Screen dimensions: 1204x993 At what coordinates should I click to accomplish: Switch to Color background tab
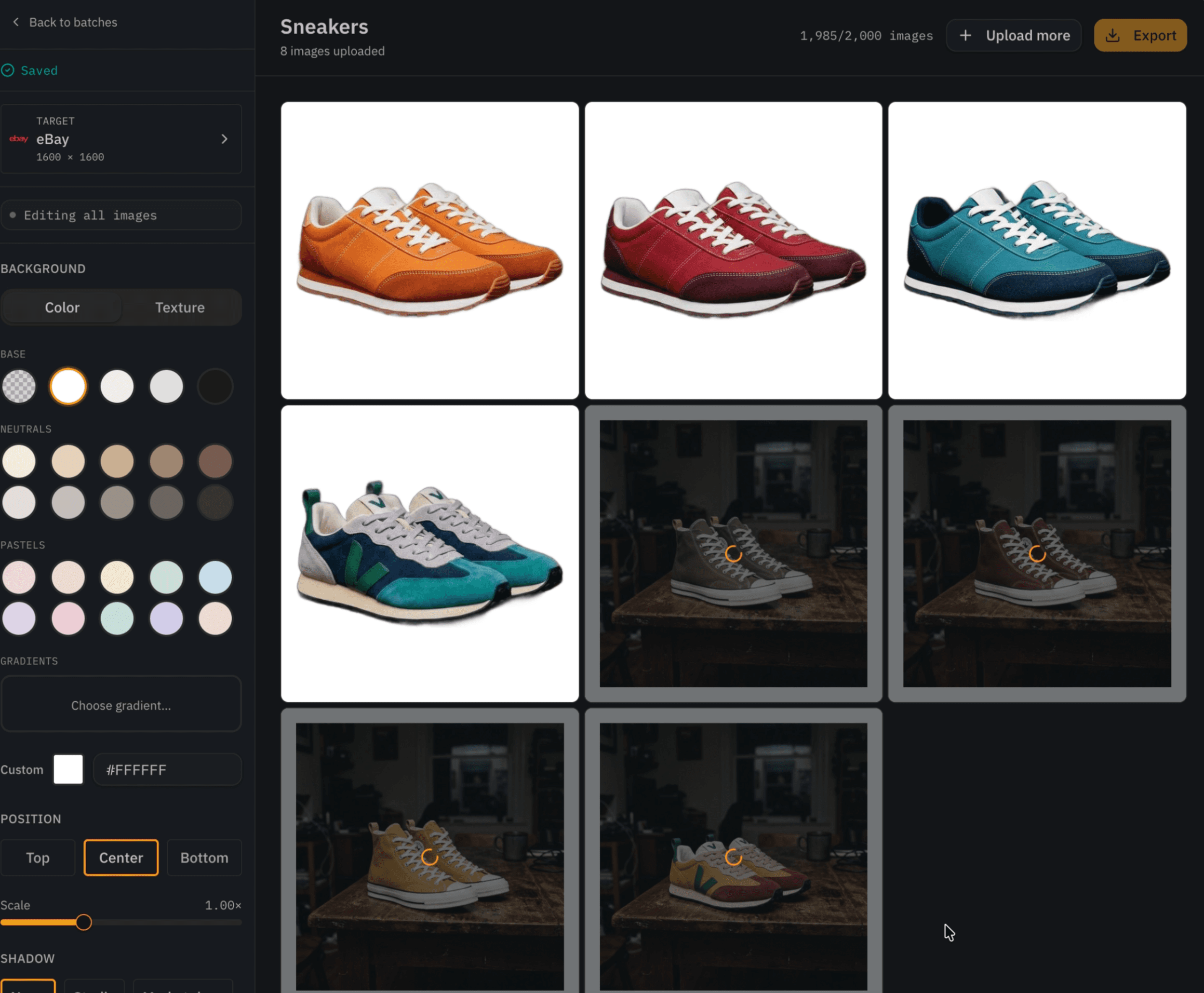62,307
